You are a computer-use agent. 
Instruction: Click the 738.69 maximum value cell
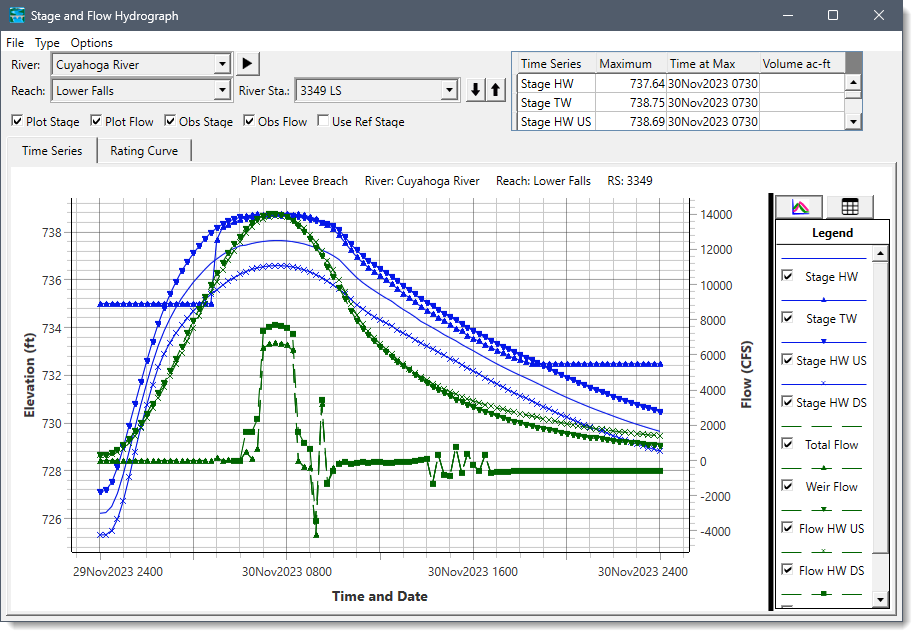point(631,121)
